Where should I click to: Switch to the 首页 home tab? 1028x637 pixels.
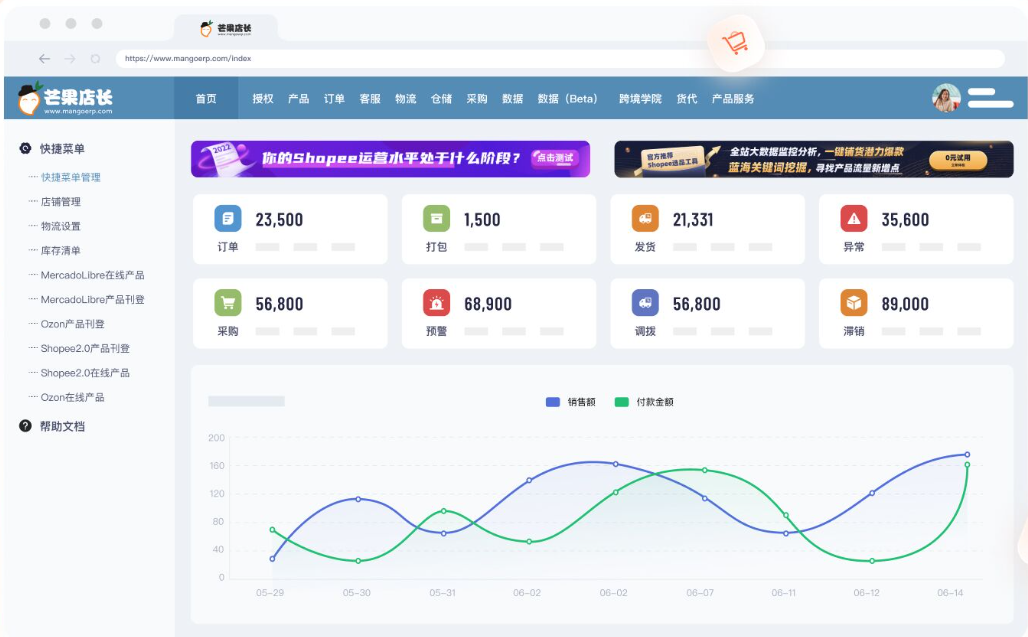206,99
